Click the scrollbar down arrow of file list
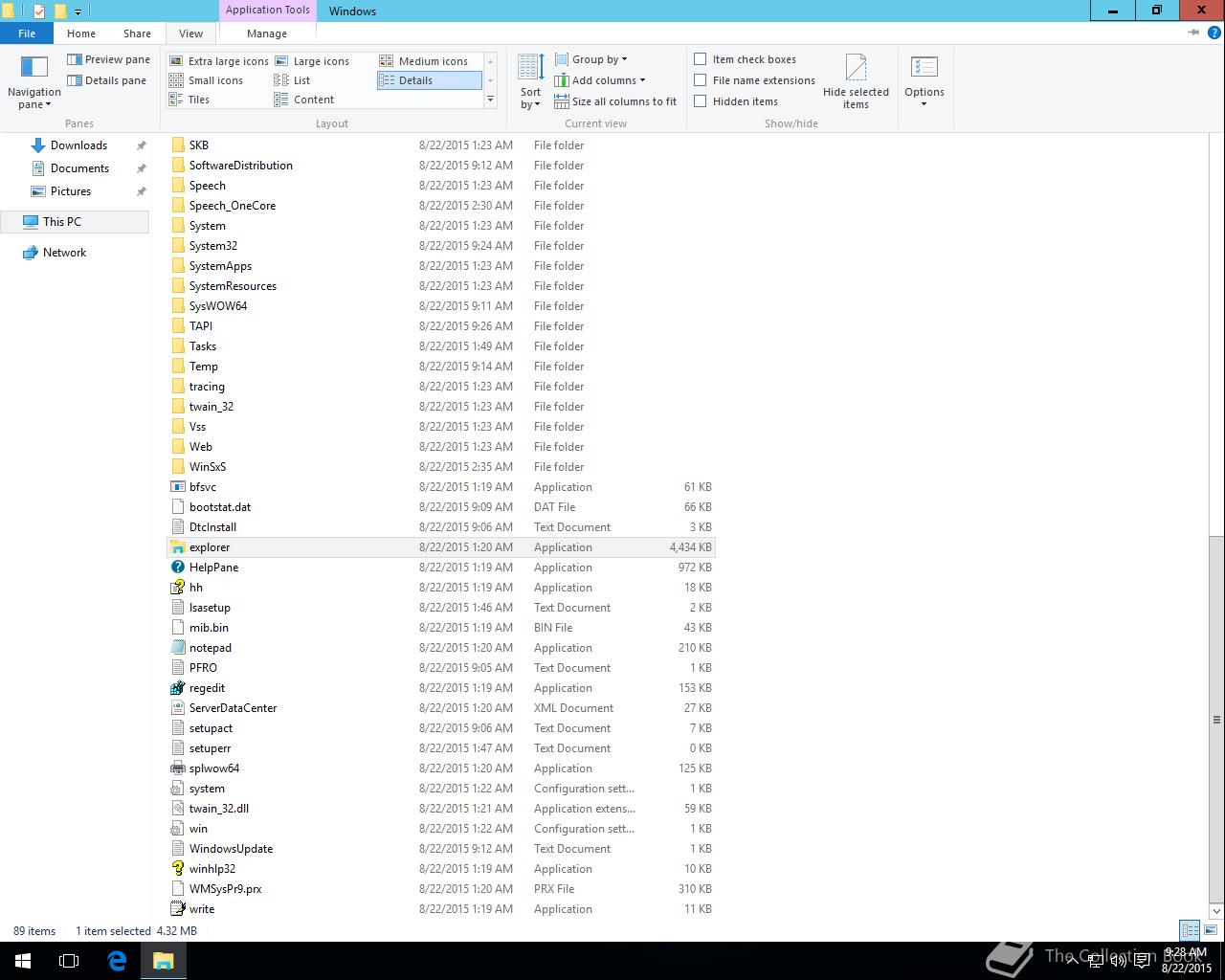Viewport: 1225px width, 980px height. [1216, 911]
